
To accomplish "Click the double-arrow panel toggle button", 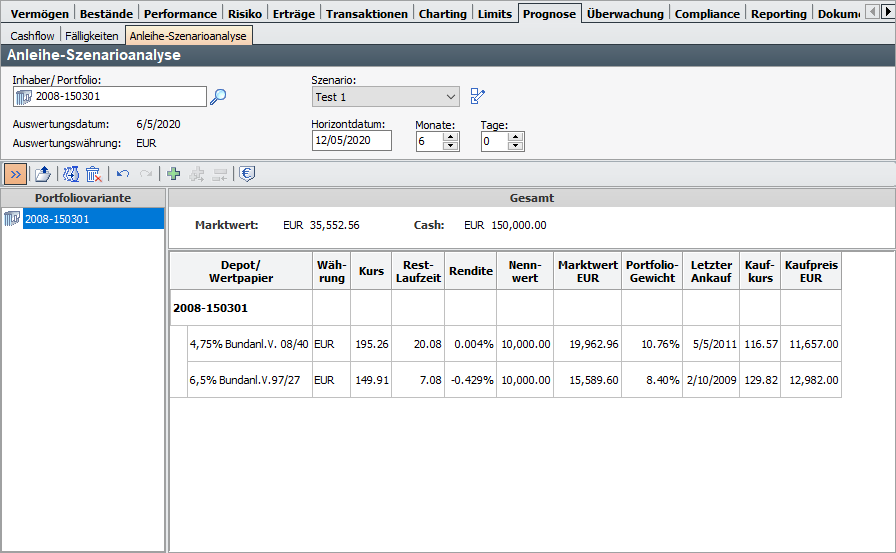I will [16, 174].
